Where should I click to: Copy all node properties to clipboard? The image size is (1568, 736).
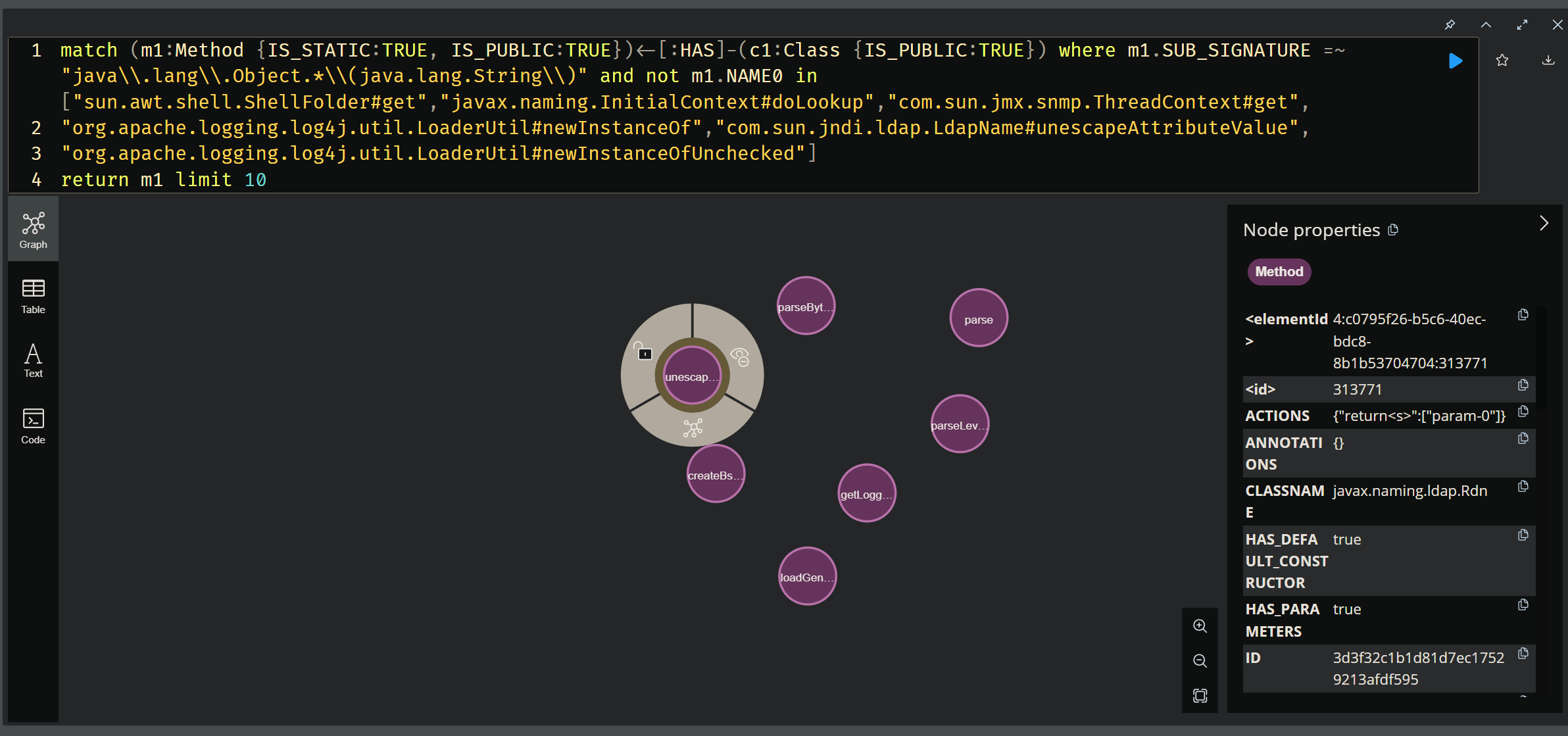(x=1393, y=230)
